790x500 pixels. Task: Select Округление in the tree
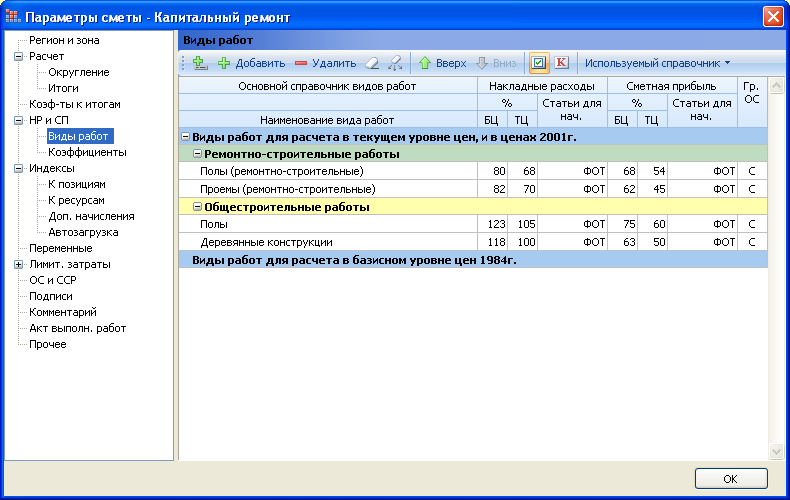tap(79, 72)
